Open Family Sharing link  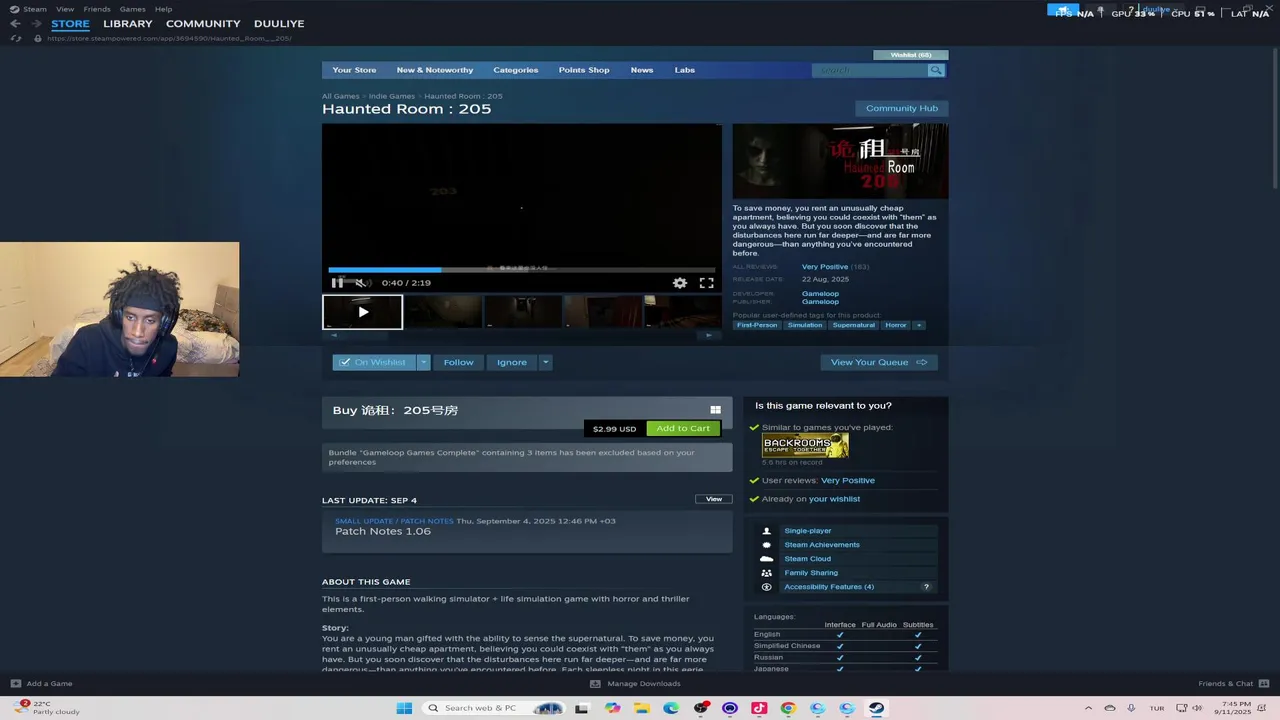pyautogui.click(x=811, y=573)
